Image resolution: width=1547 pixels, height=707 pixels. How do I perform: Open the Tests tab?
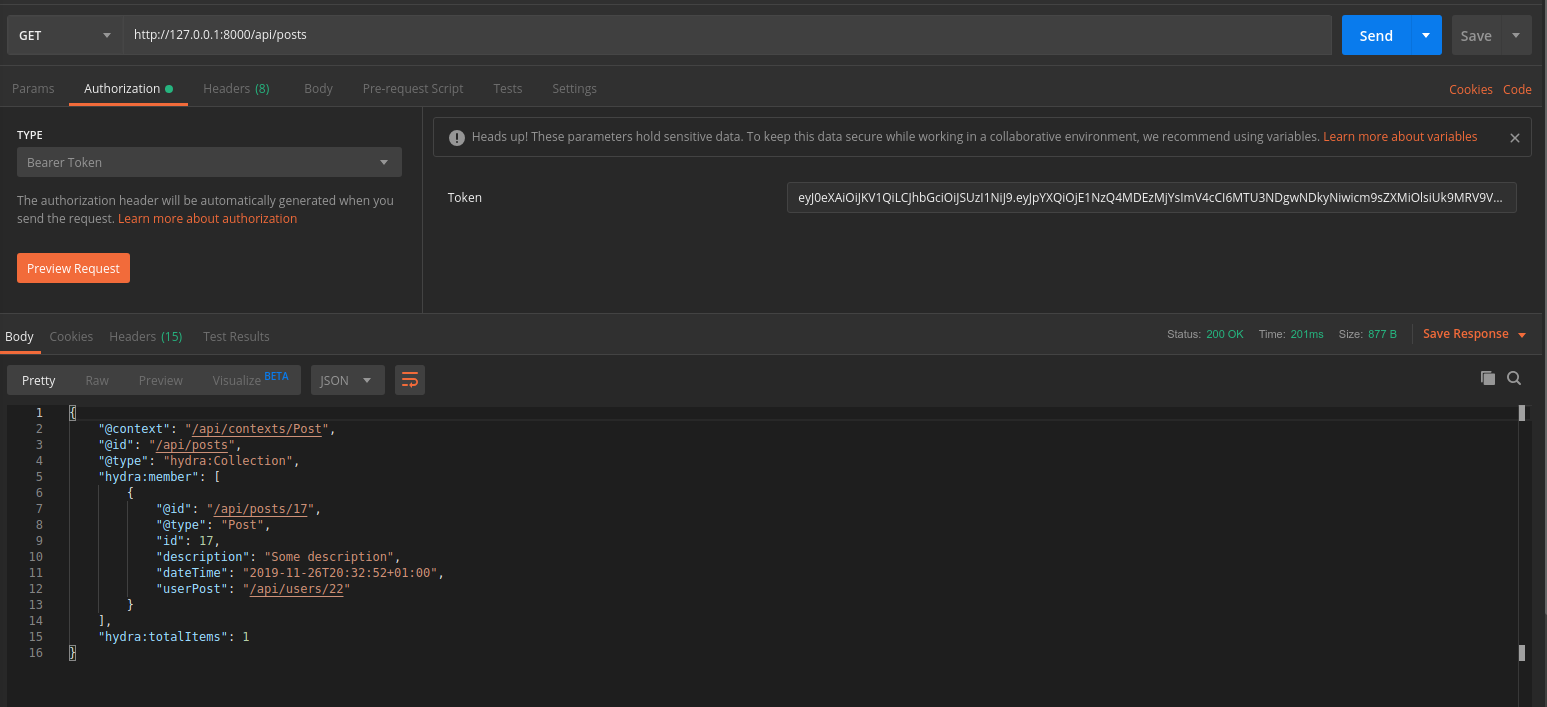507,88
